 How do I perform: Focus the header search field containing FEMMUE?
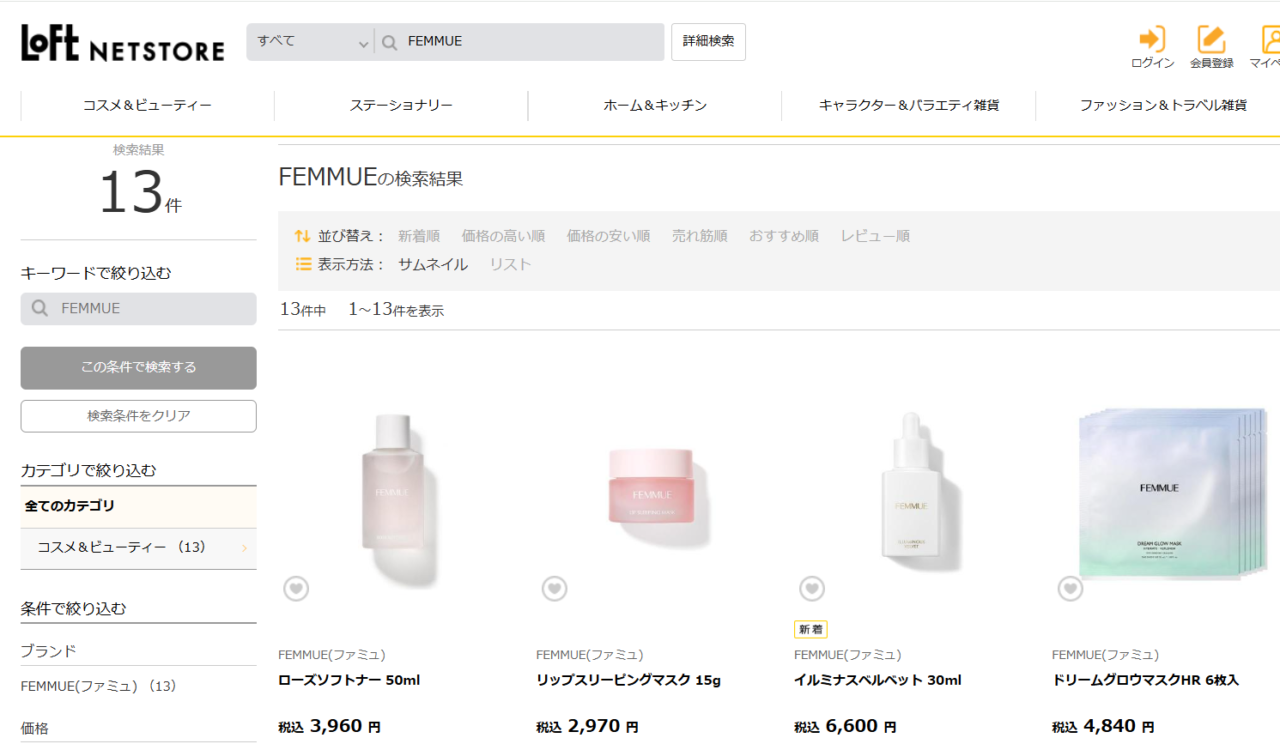coord(520,42)
